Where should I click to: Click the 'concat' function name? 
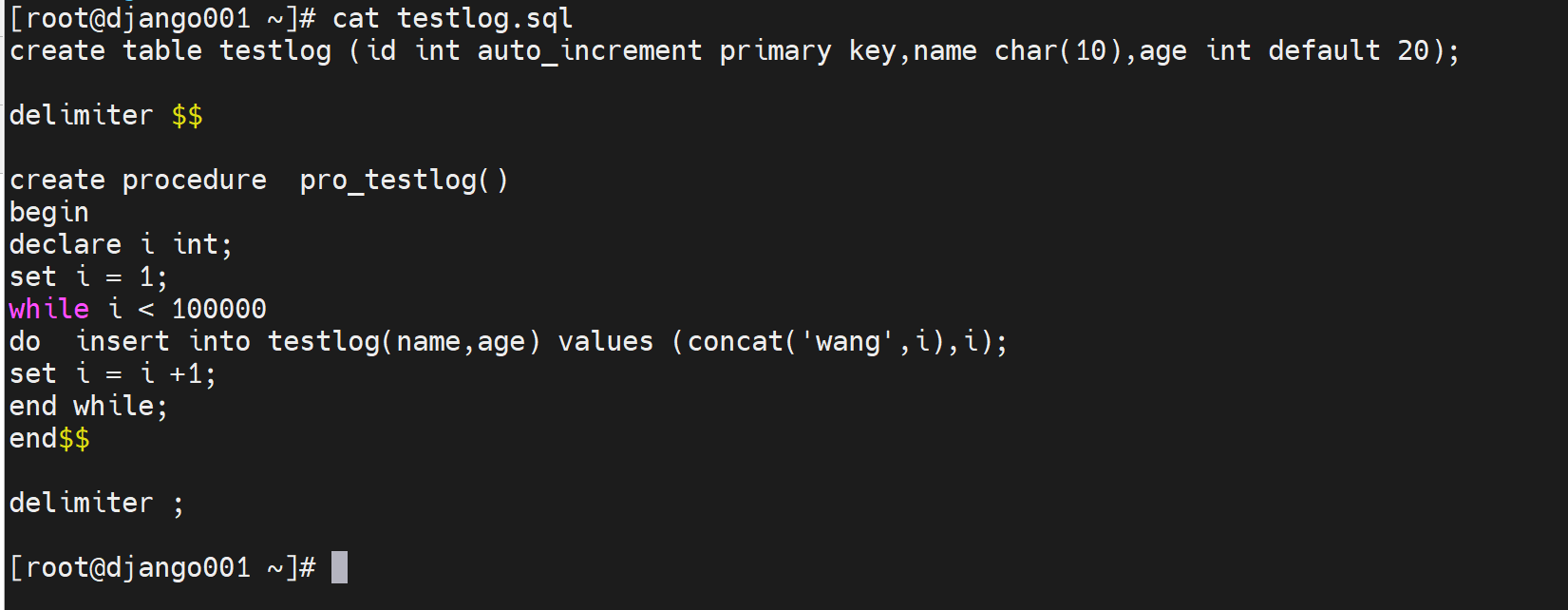tap(735, 341)
